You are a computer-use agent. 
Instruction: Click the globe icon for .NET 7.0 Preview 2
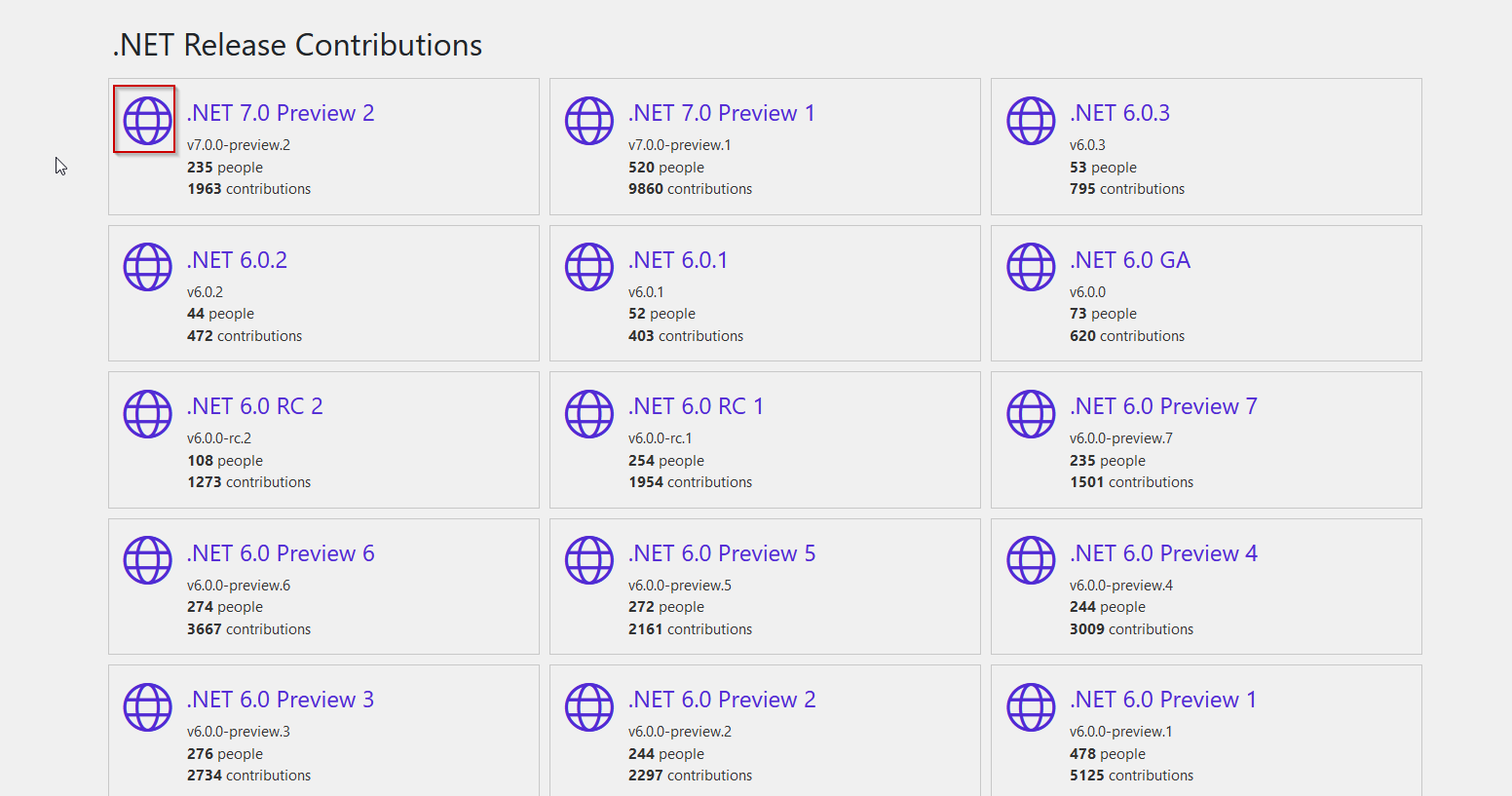145,120
